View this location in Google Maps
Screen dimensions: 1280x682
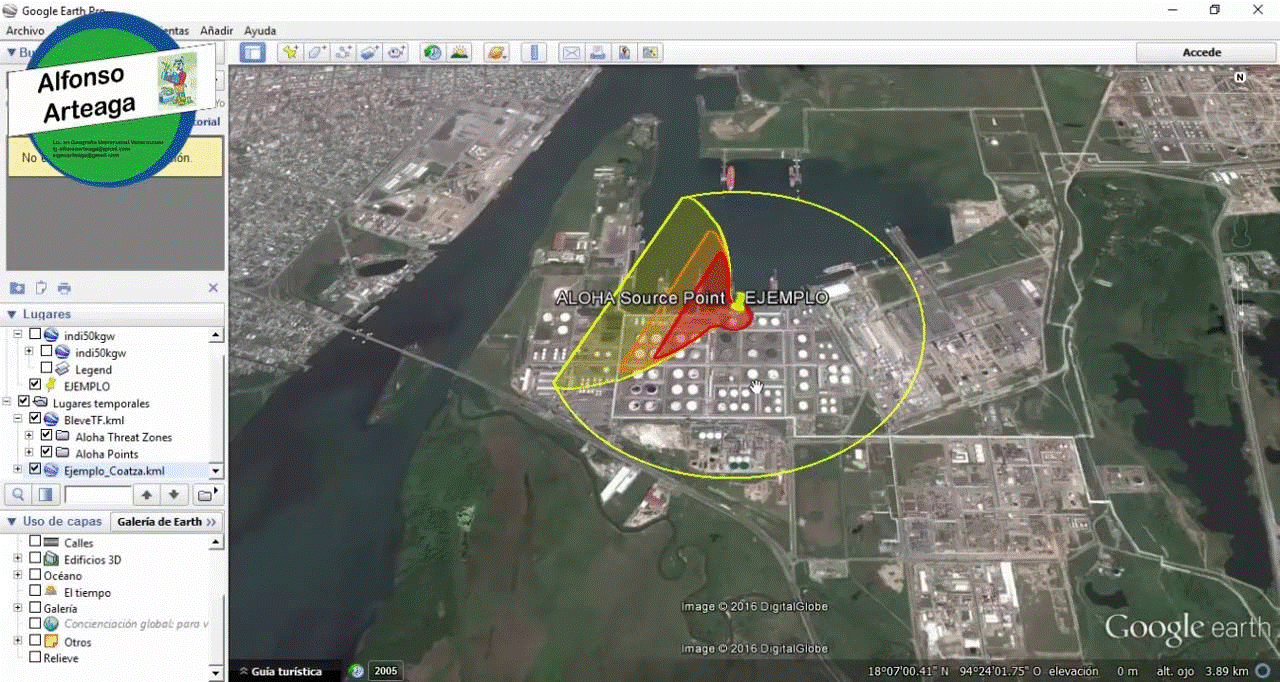pos(650,53)
